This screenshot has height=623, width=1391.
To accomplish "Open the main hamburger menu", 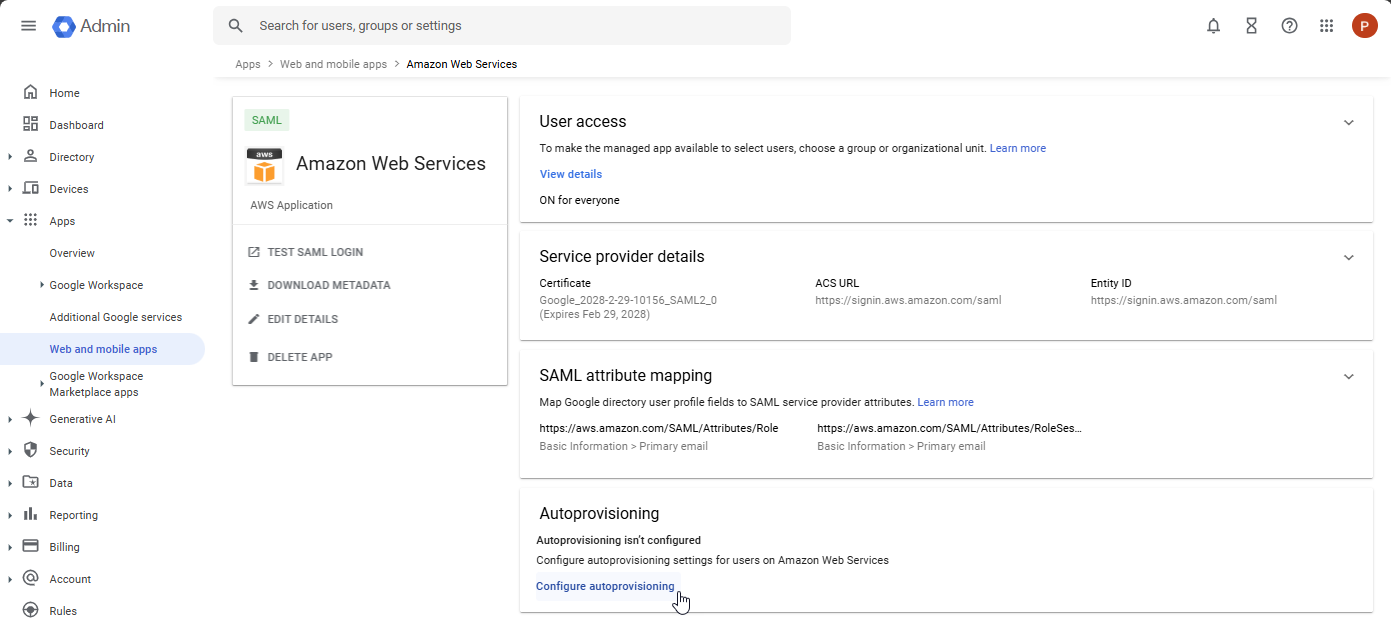I will [29, 26].
